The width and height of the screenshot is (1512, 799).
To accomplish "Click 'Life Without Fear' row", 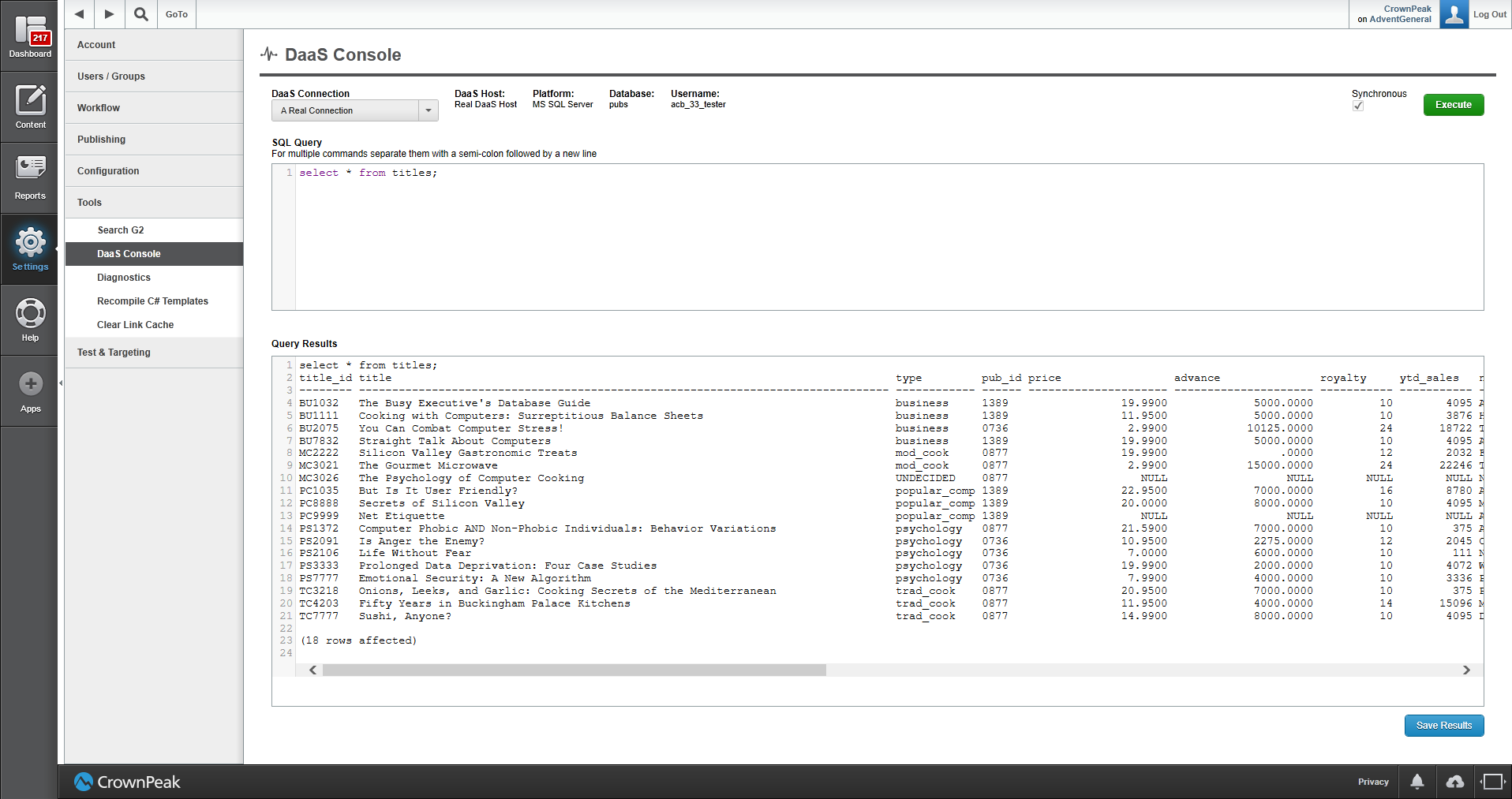I will (x=415, y=553).
